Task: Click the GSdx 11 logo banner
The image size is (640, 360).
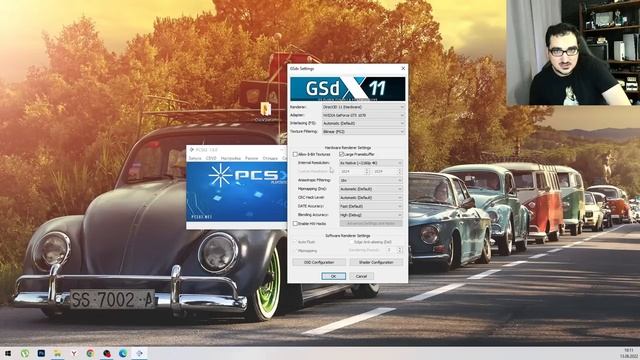Action: (348, 89)
